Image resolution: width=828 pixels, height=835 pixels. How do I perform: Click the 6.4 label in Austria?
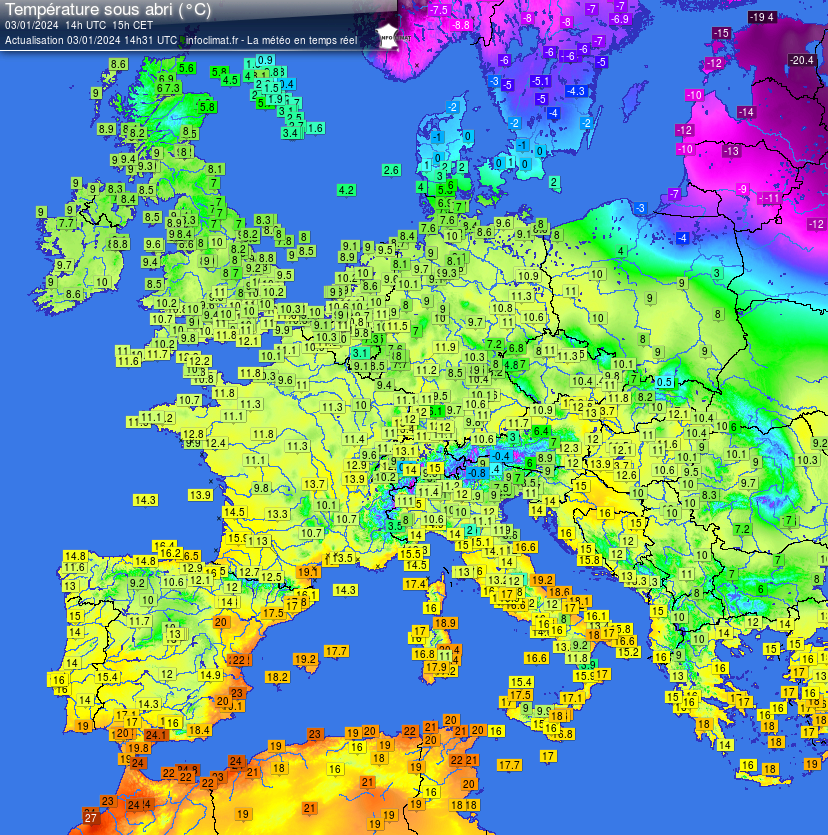541,431
